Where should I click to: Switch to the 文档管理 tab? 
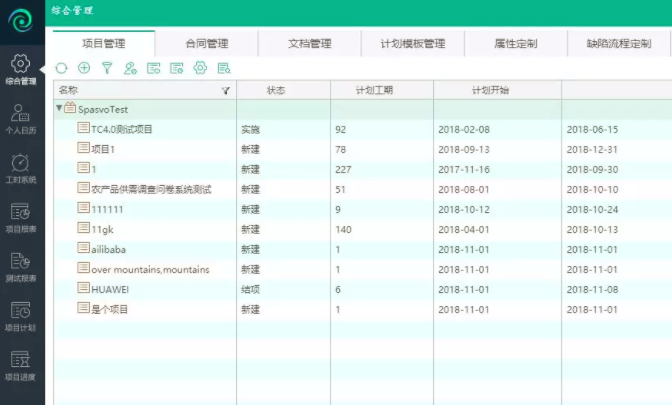[x=309, y=44]
